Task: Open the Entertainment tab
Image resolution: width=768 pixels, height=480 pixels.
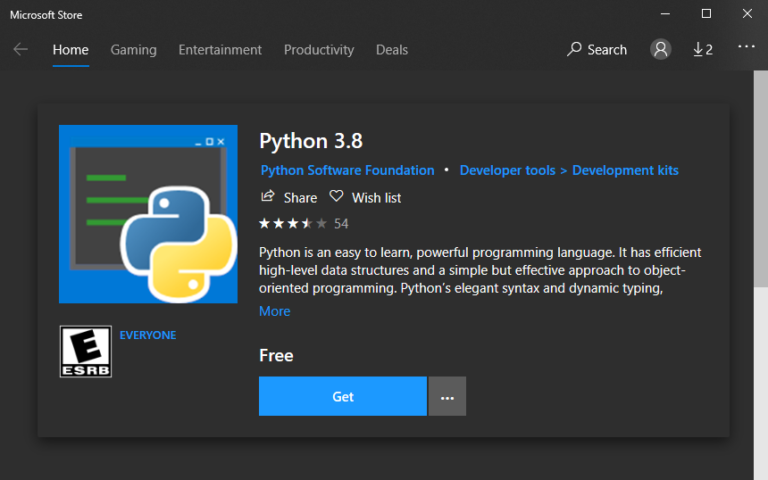Action: 220,49
